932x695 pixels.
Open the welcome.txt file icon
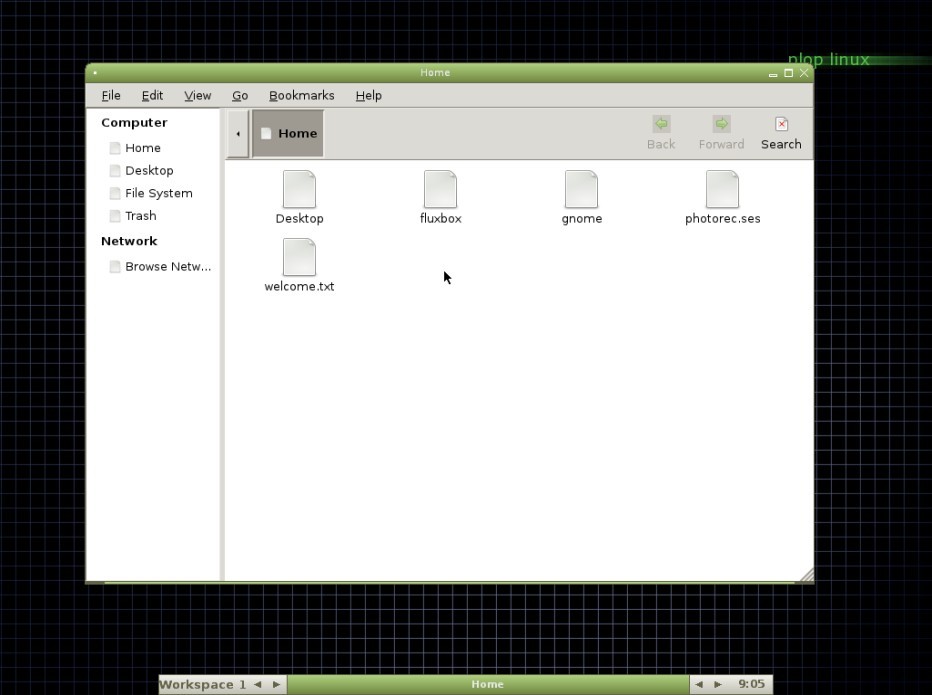pos(299,257)
